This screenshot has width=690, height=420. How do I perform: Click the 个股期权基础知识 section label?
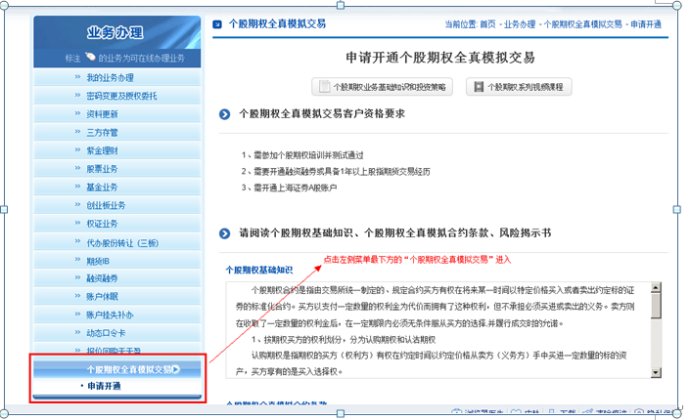tap(259, 270)
